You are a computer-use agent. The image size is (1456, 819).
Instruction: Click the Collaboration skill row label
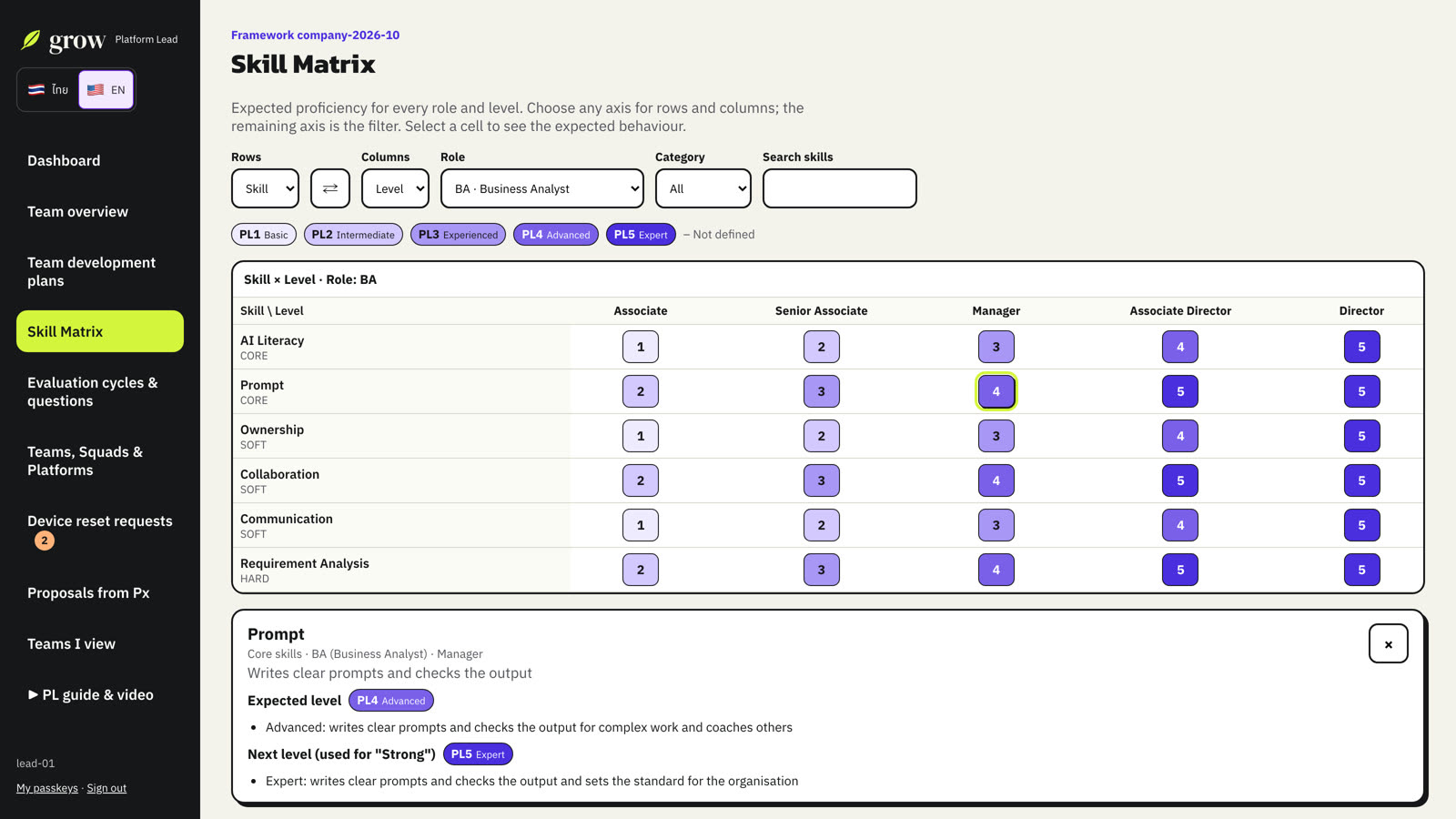tap(279, 475)
